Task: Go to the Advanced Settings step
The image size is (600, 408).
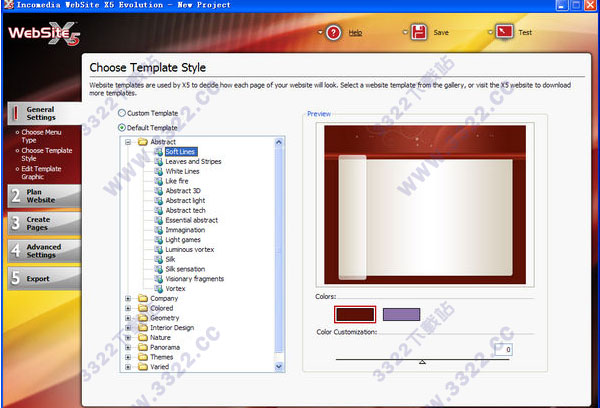Action: click(40, 251)
